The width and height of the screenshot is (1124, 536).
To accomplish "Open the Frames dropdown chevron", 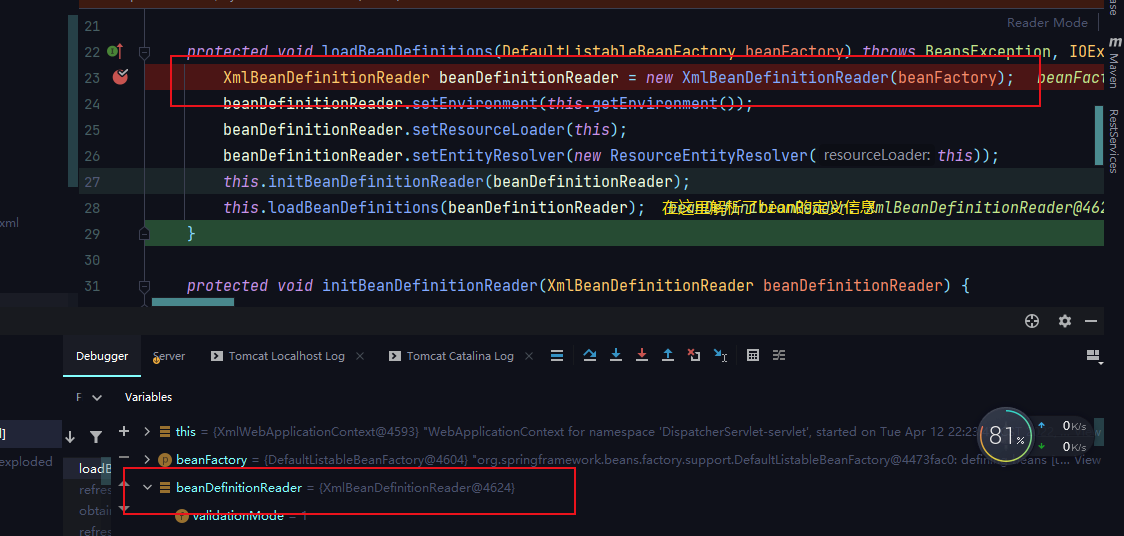I will 97,397.
